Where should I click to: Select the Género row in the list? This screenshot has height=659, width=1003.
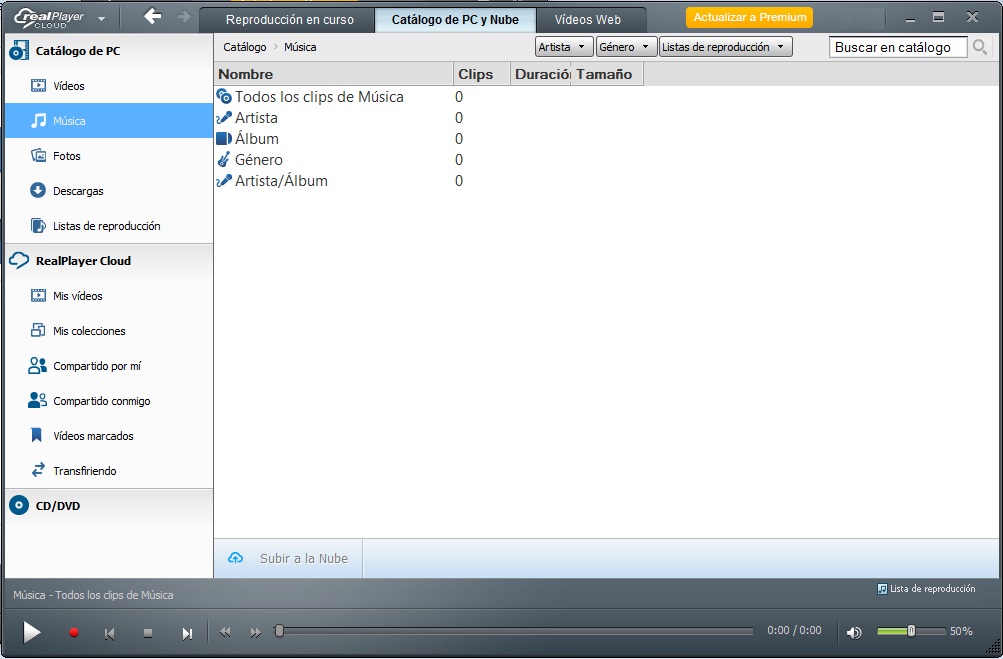pos(429,160)
